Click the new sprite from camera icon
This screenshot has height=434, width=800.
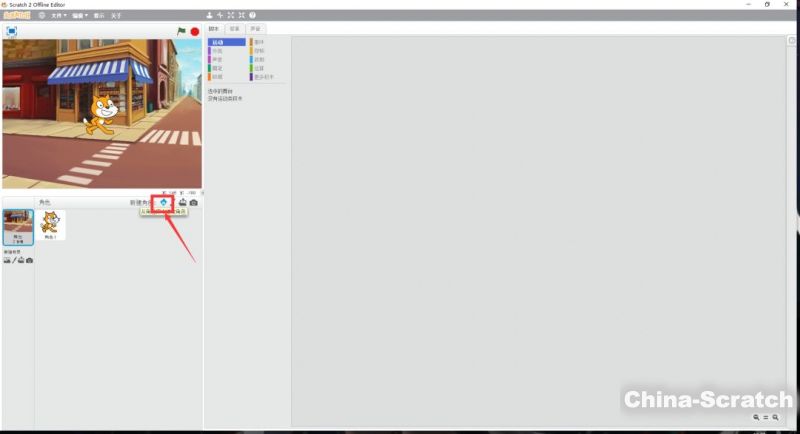(x=193, y=202)
